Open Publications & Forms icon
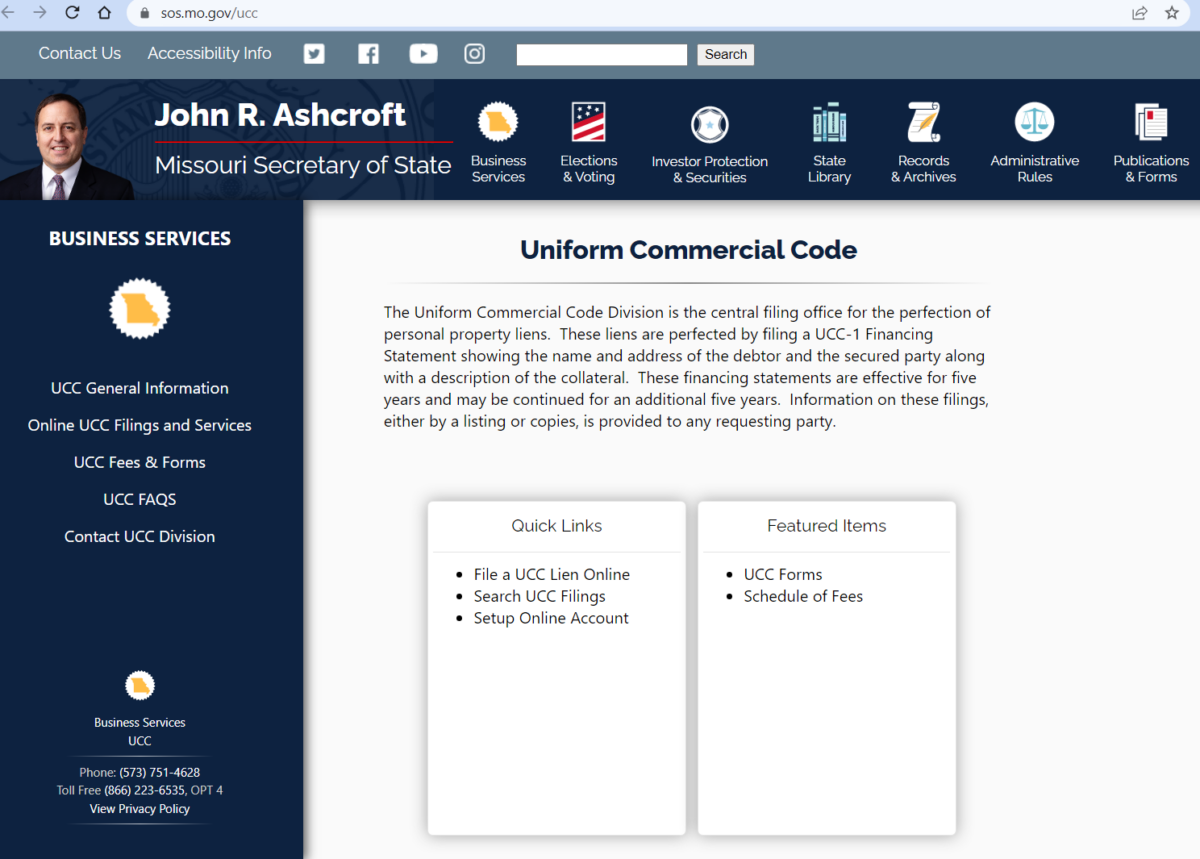Image resolution: width=1200 pixels, height=859 pixels. coord(1151,123)
